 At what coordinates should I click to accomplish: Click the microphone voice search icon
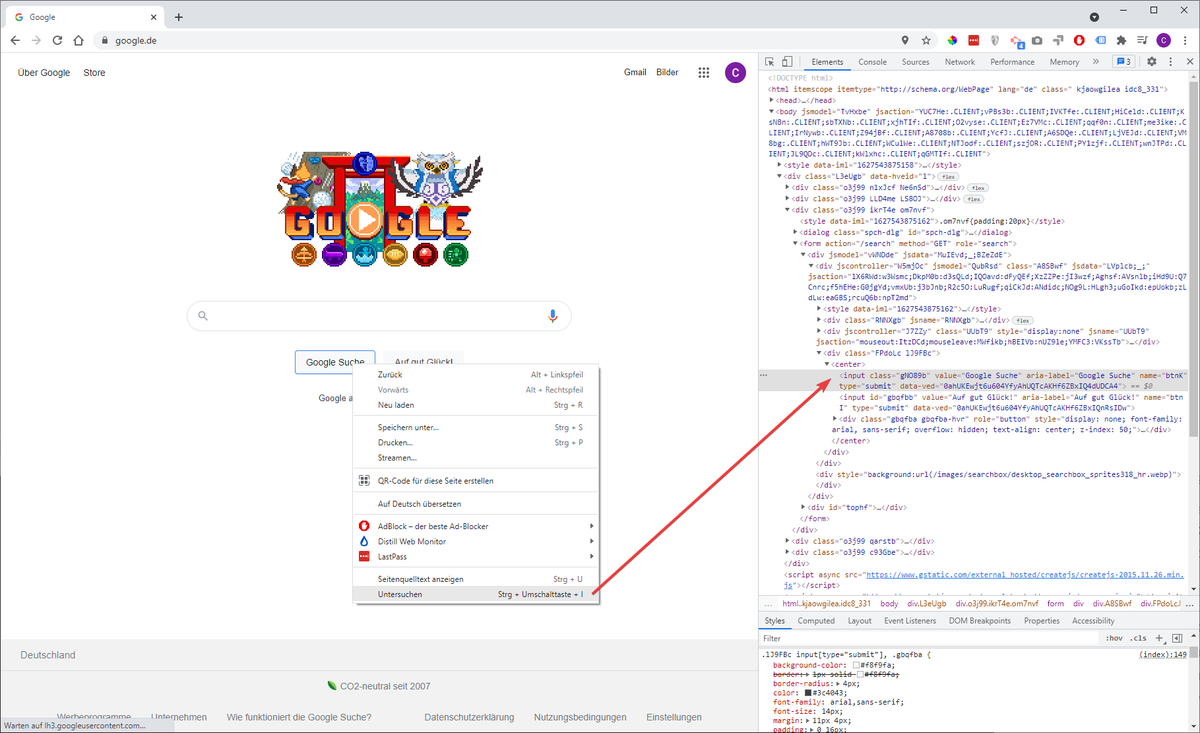[x=551, y=316]
